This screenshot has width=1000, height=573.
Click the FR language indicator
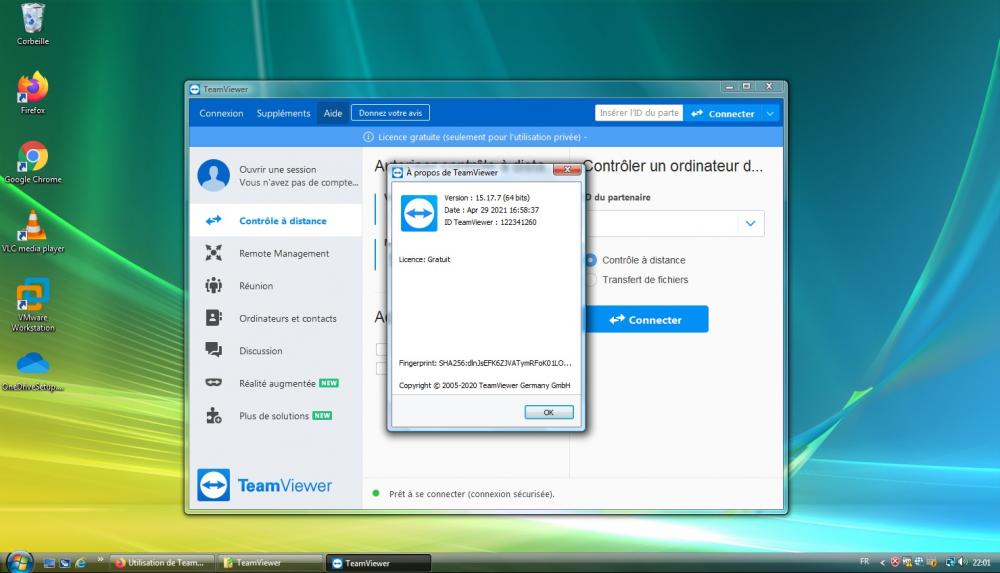(x=864, y=562)
